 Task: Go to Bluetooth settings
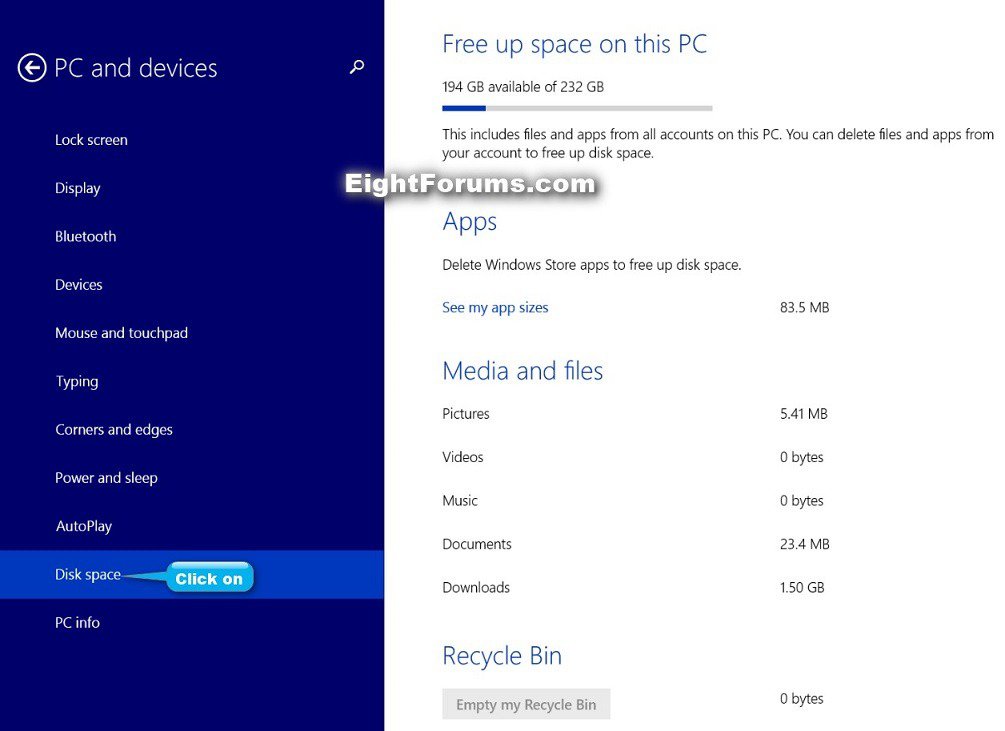pyautogui.click(x=86, y=237)
